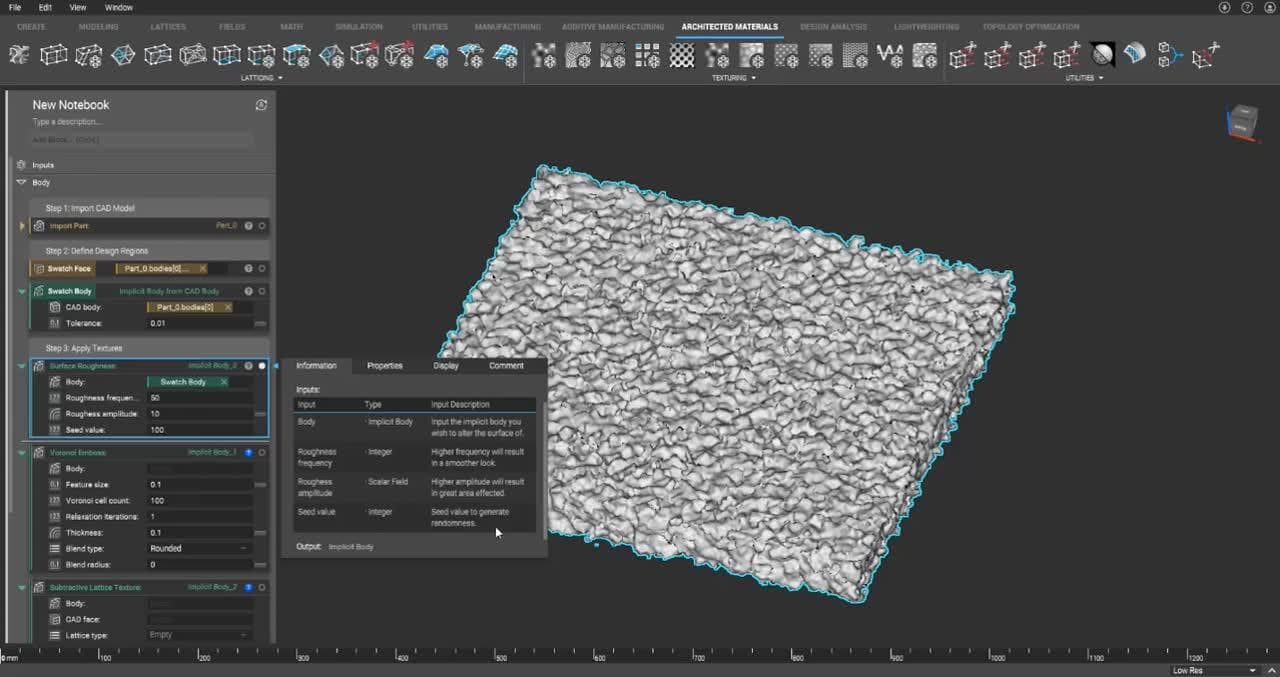Click the Seed value field showing 100
The image size is (1280, 677).
point(200,430)
